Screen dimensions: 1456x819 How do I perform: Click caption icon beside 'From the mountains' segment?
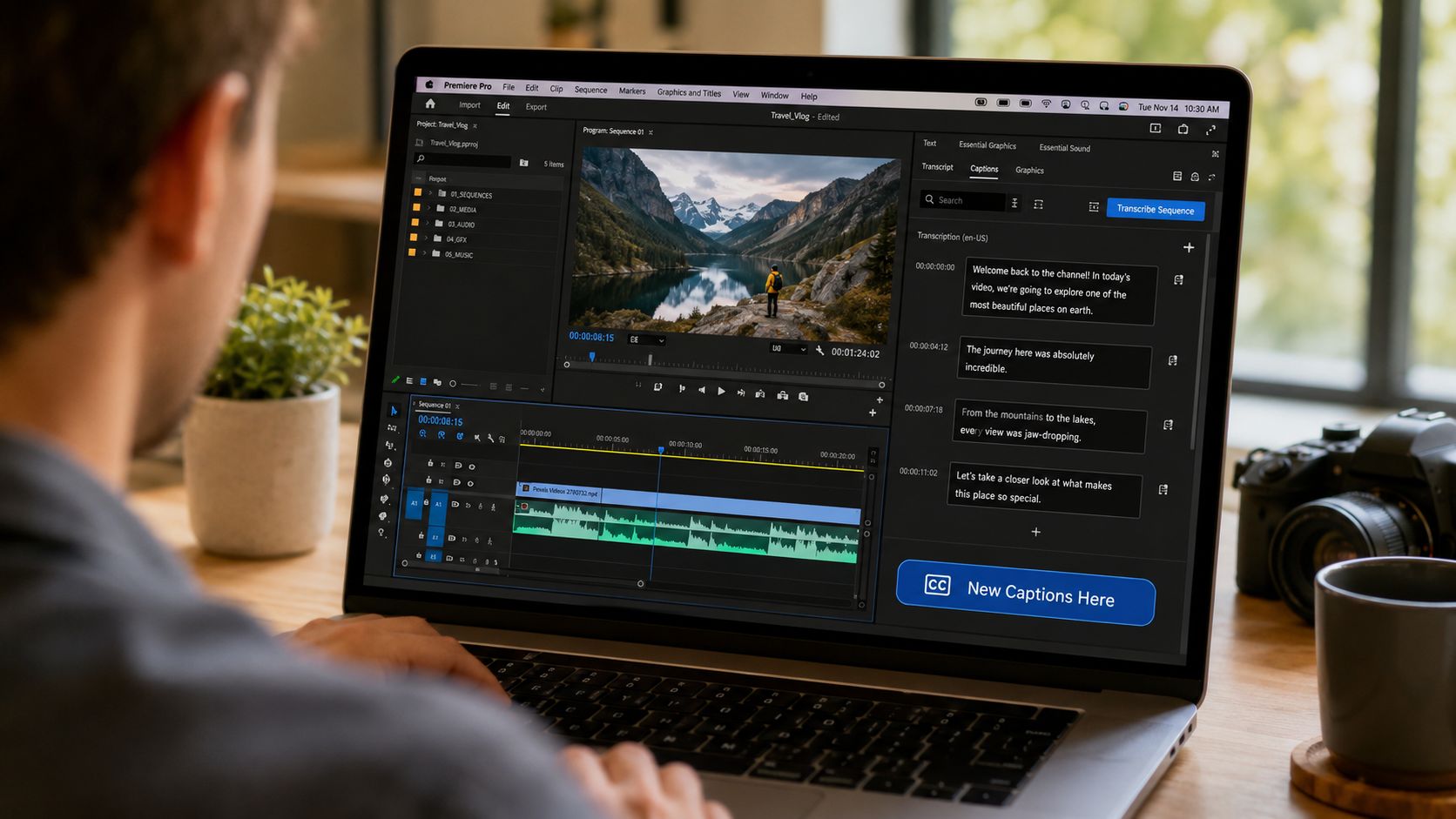coord(1168,425)
